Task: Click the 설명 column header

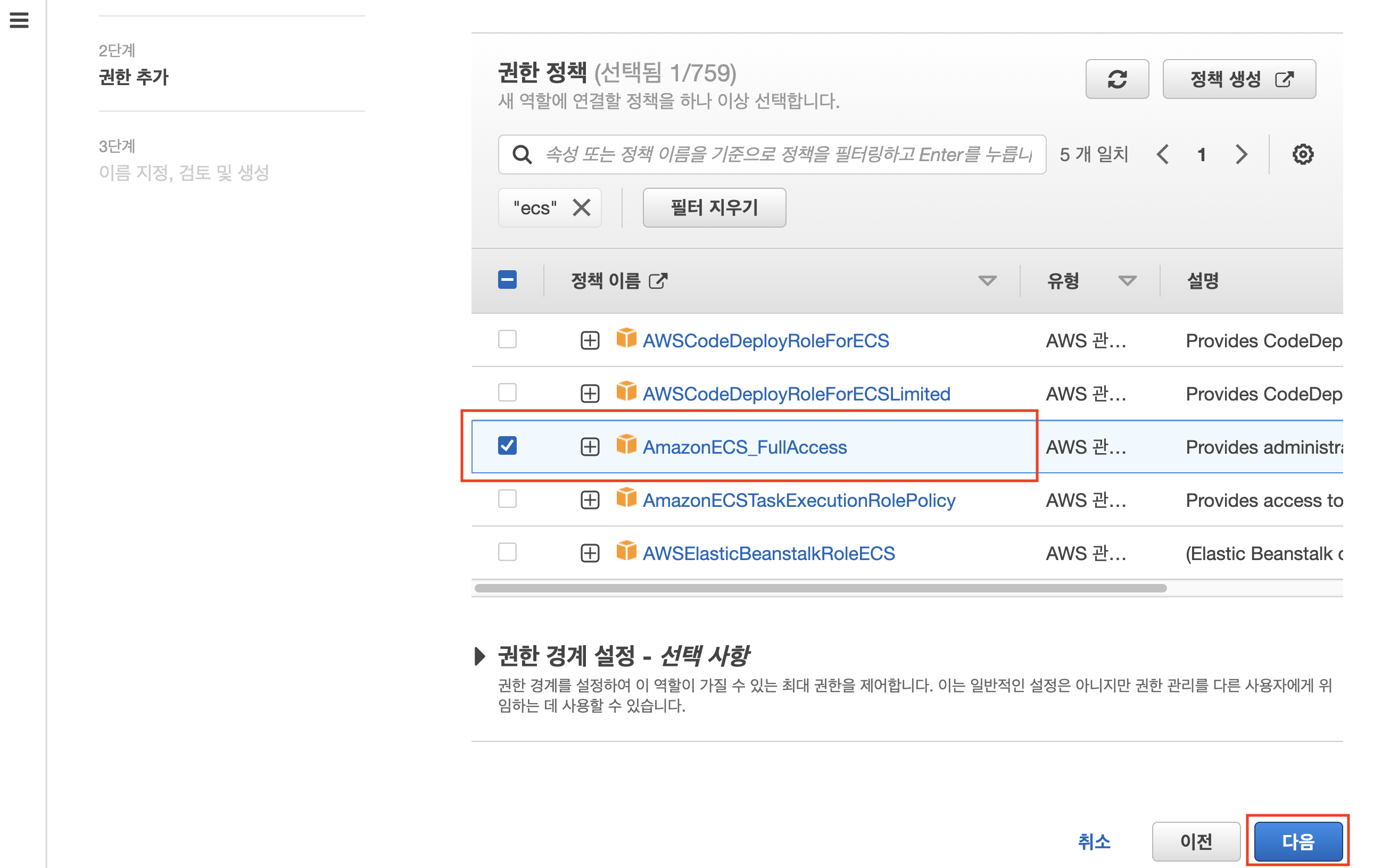Action: click(x=1202, y=281)
